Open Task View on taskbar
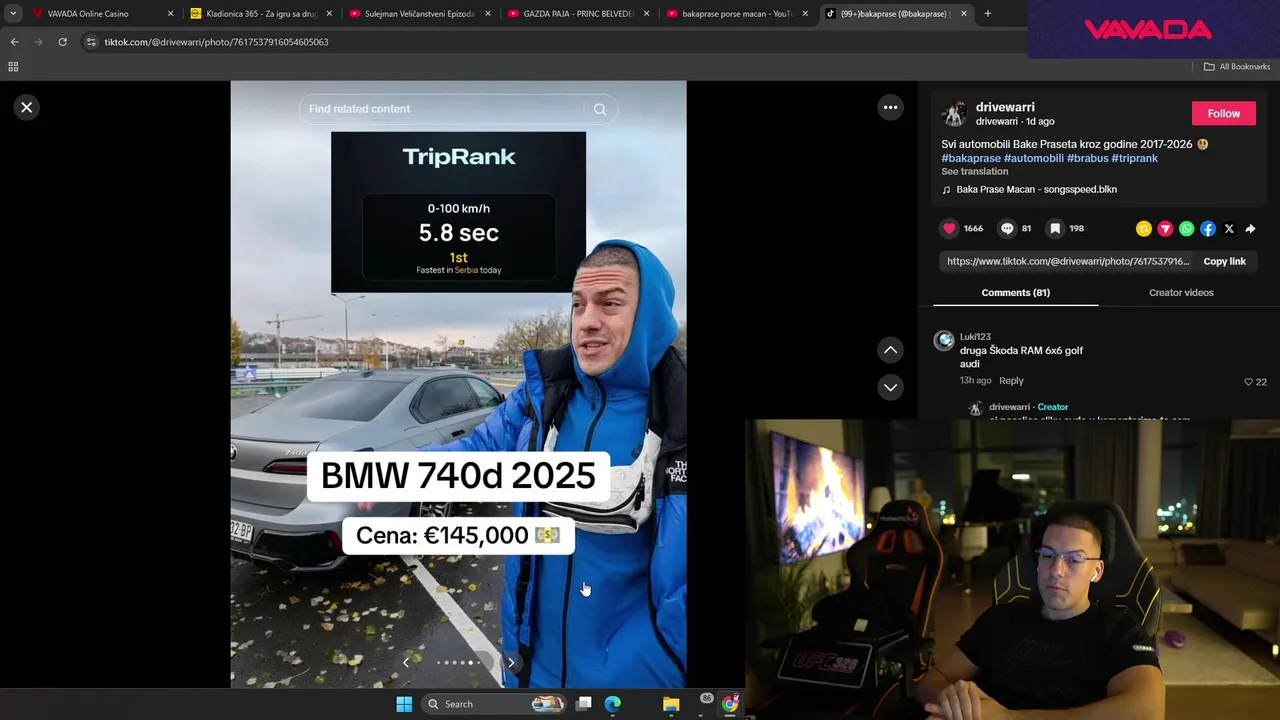 [x=584, y=704]
